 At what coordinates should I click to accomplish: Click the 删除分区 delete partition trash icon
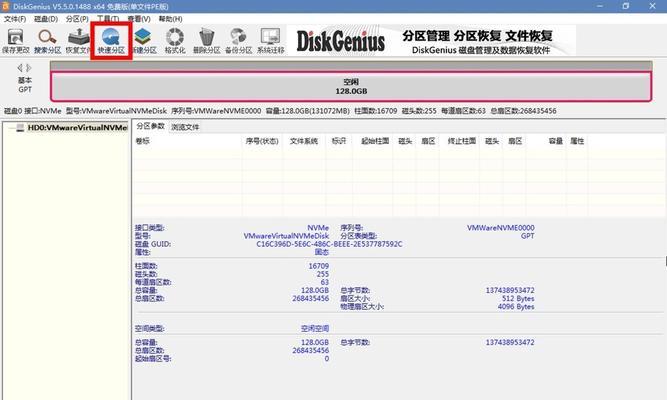click(x=207, y=41)
